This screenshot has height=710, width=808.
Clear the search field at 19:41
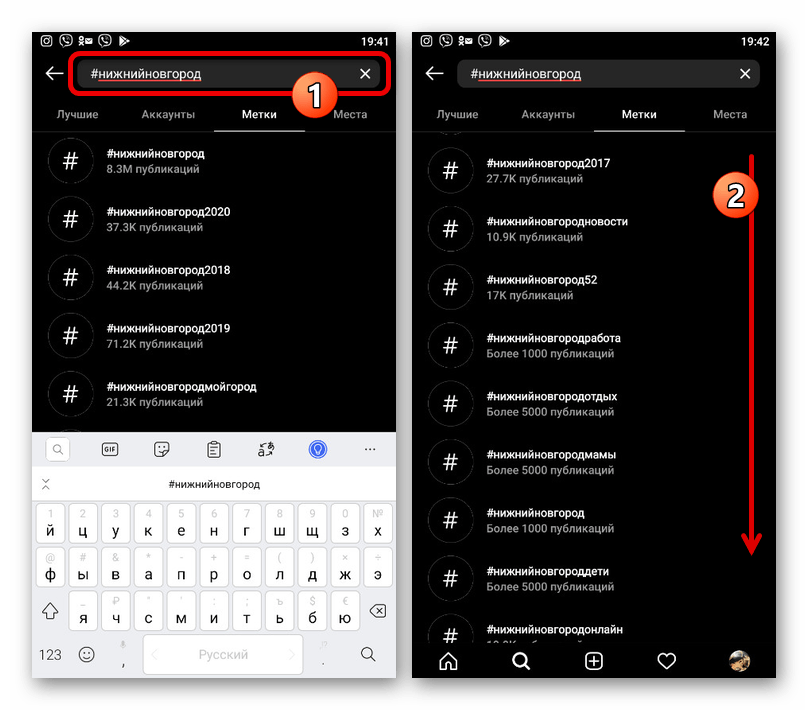click(x=365, y=74)
